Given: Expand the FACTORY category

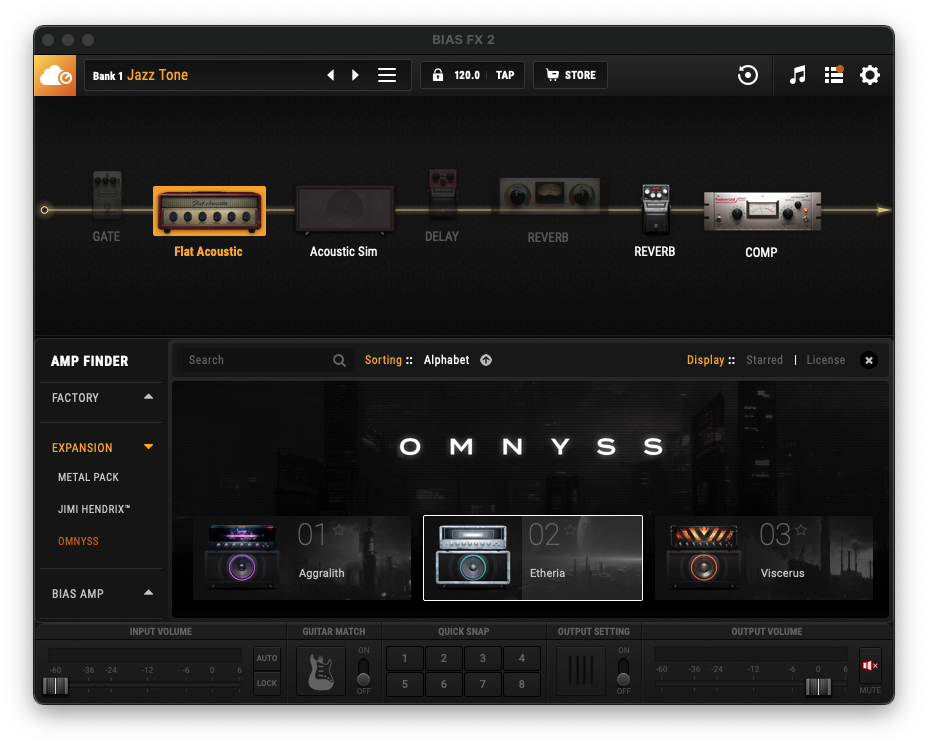Looking at the screenshot, I should (101, 398).
